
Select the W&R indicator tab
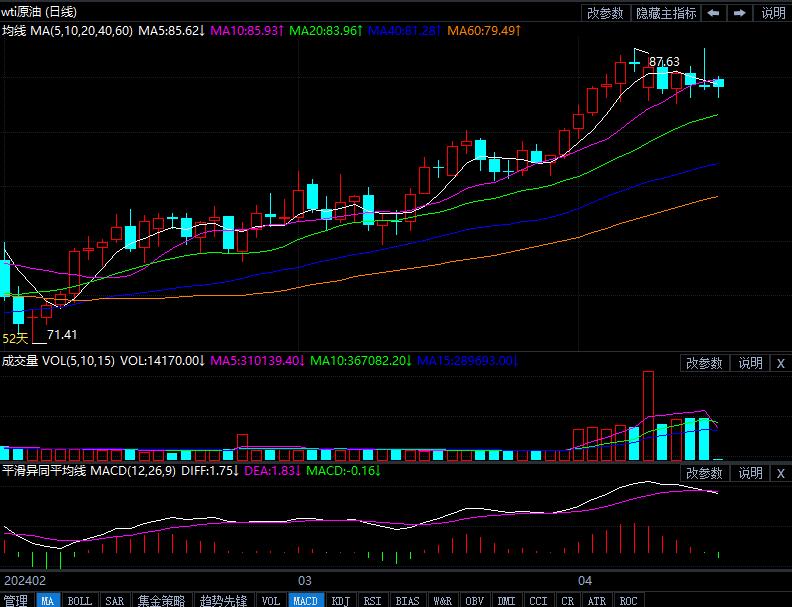point(443,600)
